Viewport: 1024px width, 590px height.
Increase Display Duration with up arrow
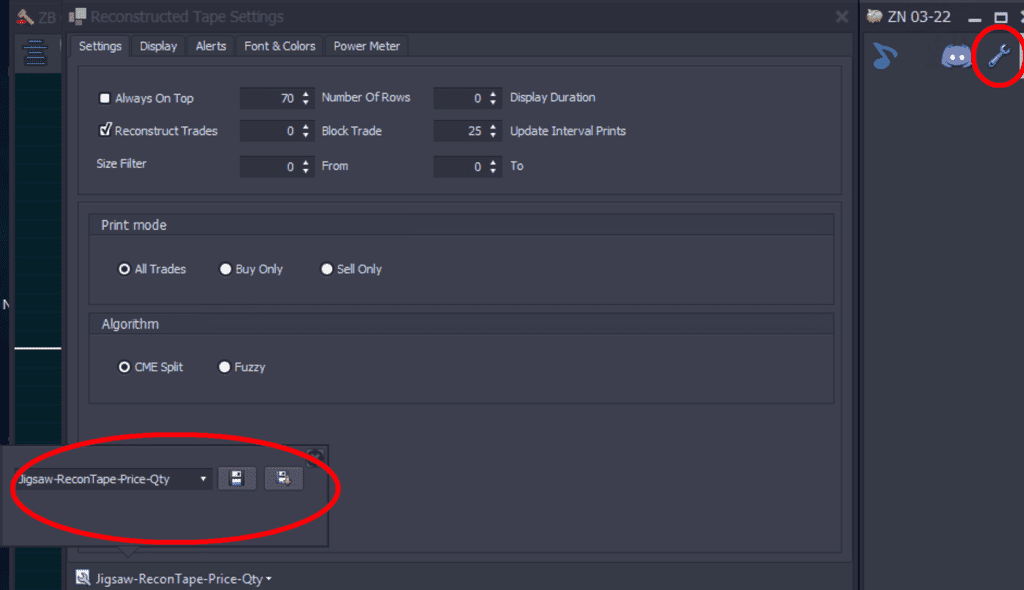pos(493,93)
